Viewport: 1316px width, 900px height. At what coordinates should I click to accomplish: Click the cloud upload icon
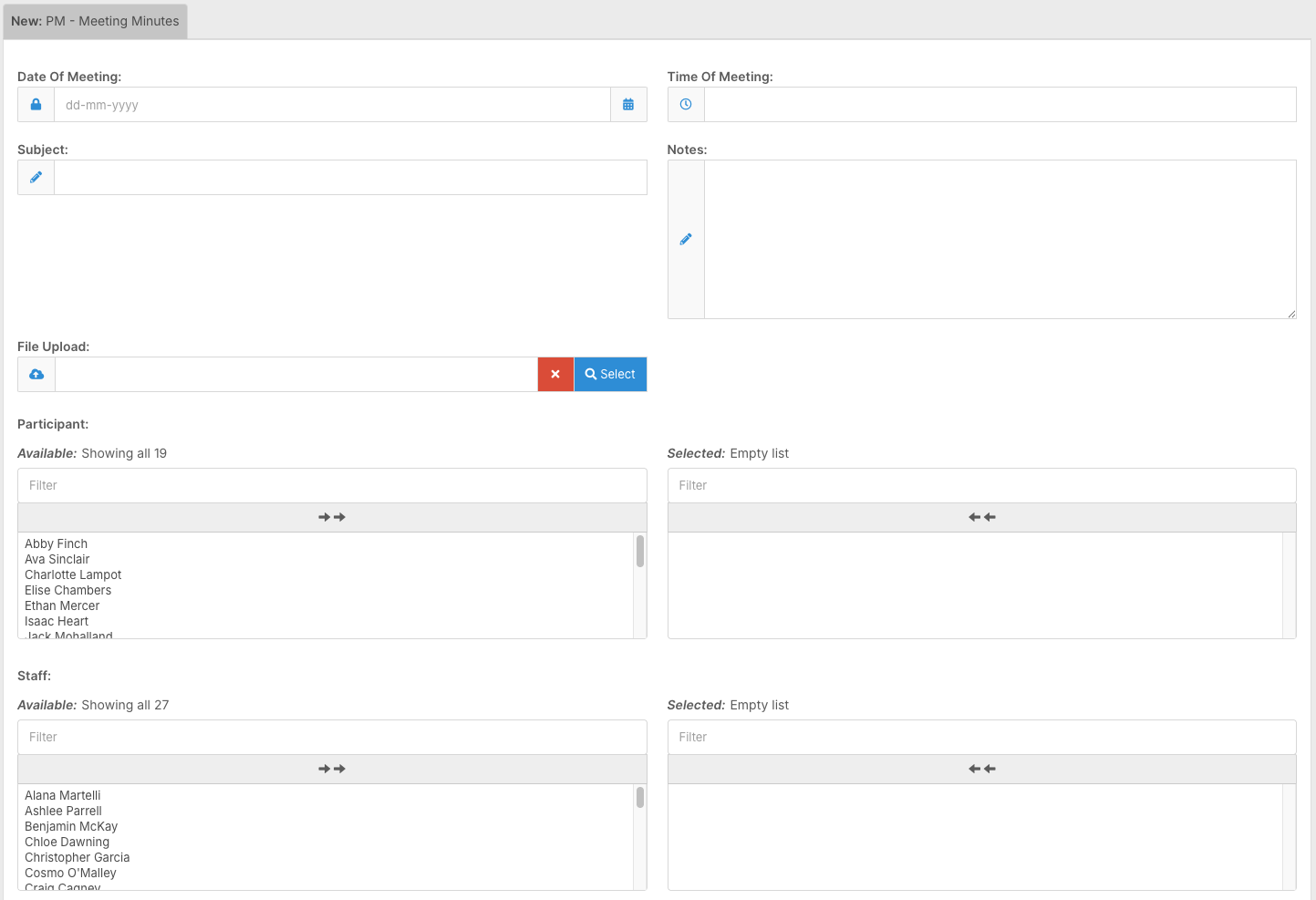[36, 375]
